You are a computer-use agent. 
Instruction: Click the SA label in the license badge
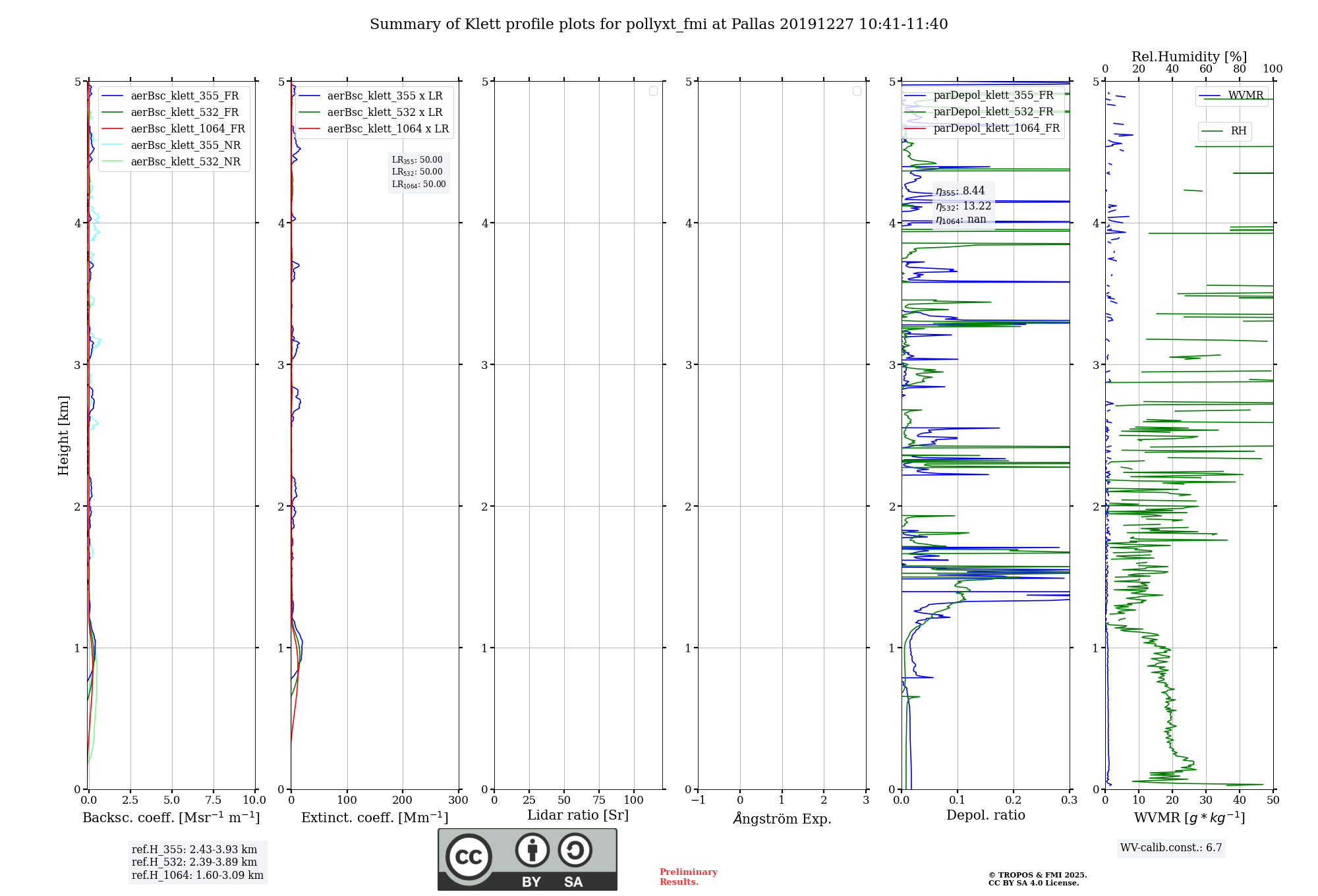coord(573,882)
